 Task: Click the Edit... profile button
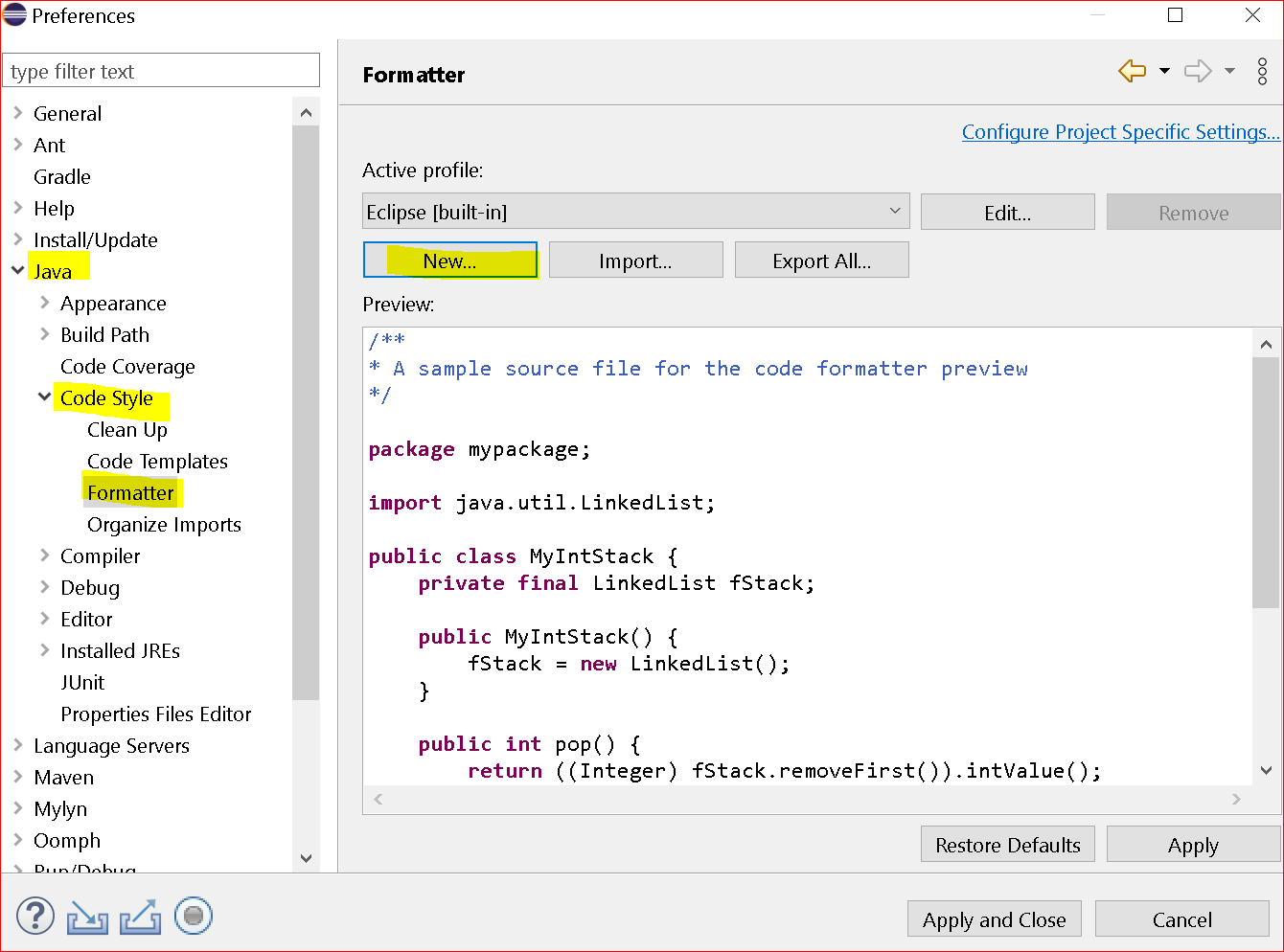(x=1007, y=213)
